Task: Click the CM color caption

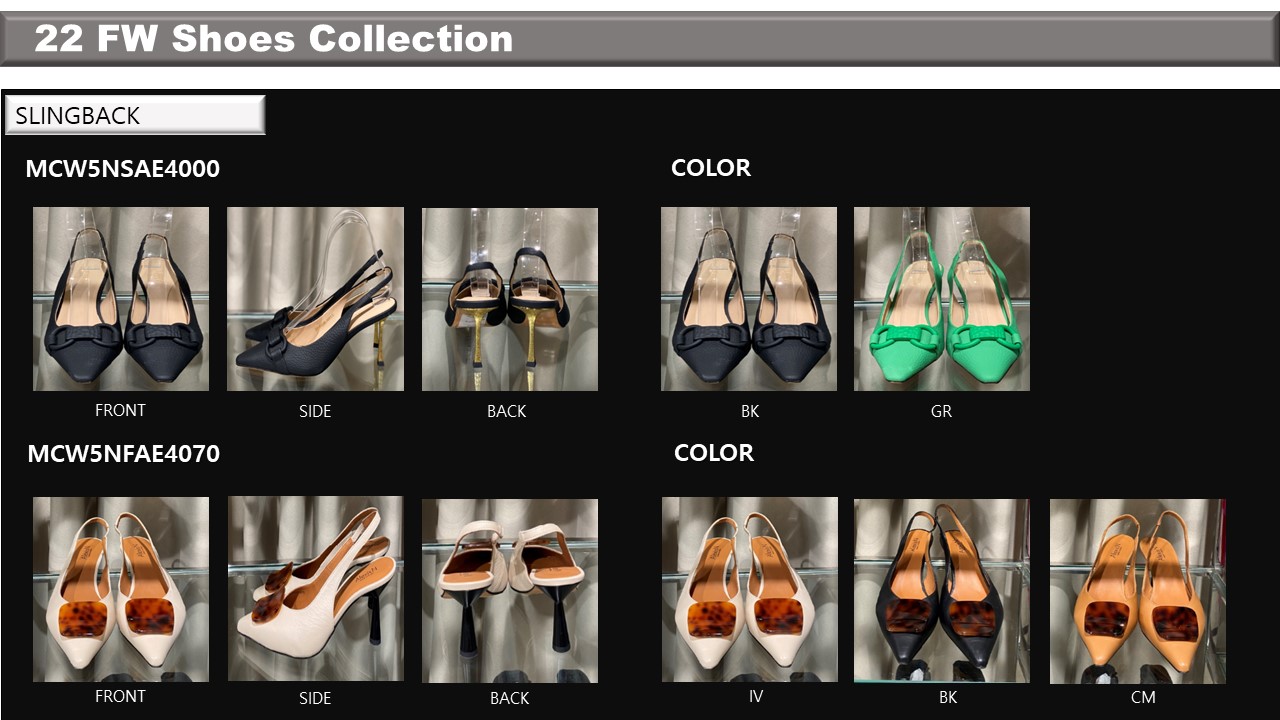Action: click(1143, 697)
